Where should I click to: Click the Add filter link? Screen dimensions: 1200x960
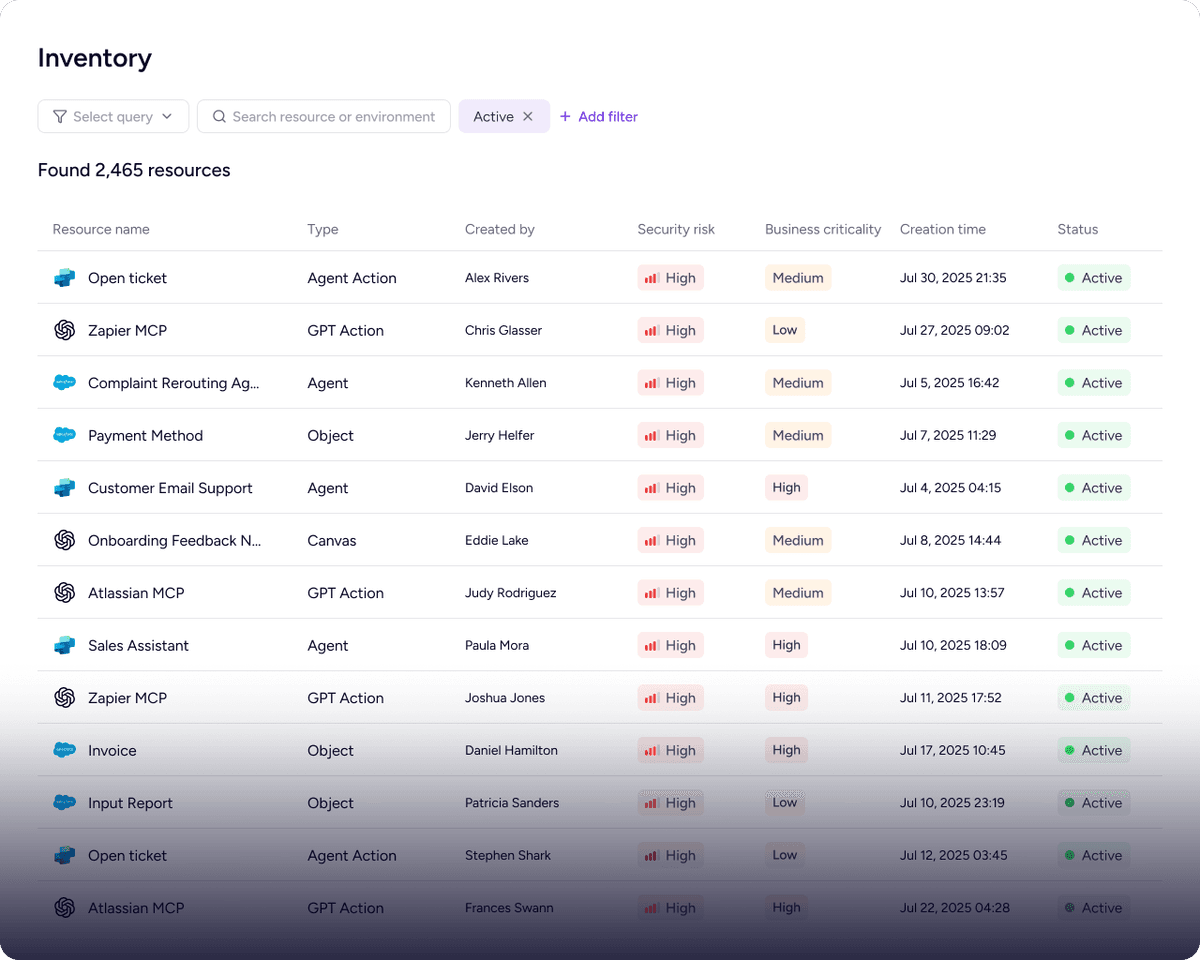[x=598, y=117]
